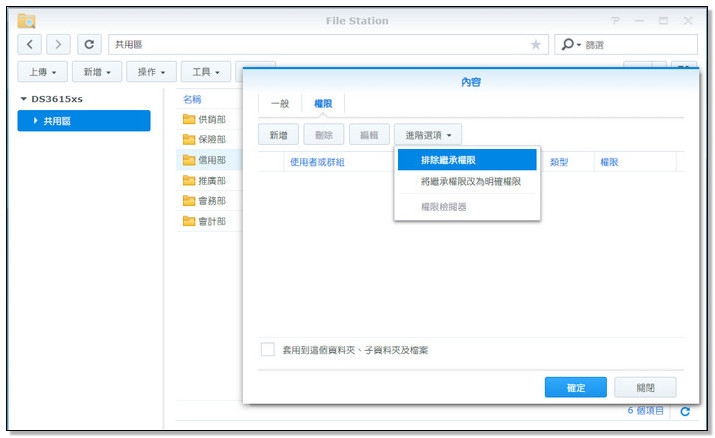Click the back navigation arrow
This screenshot has width=715, height=438.
[x=31, y=45]
